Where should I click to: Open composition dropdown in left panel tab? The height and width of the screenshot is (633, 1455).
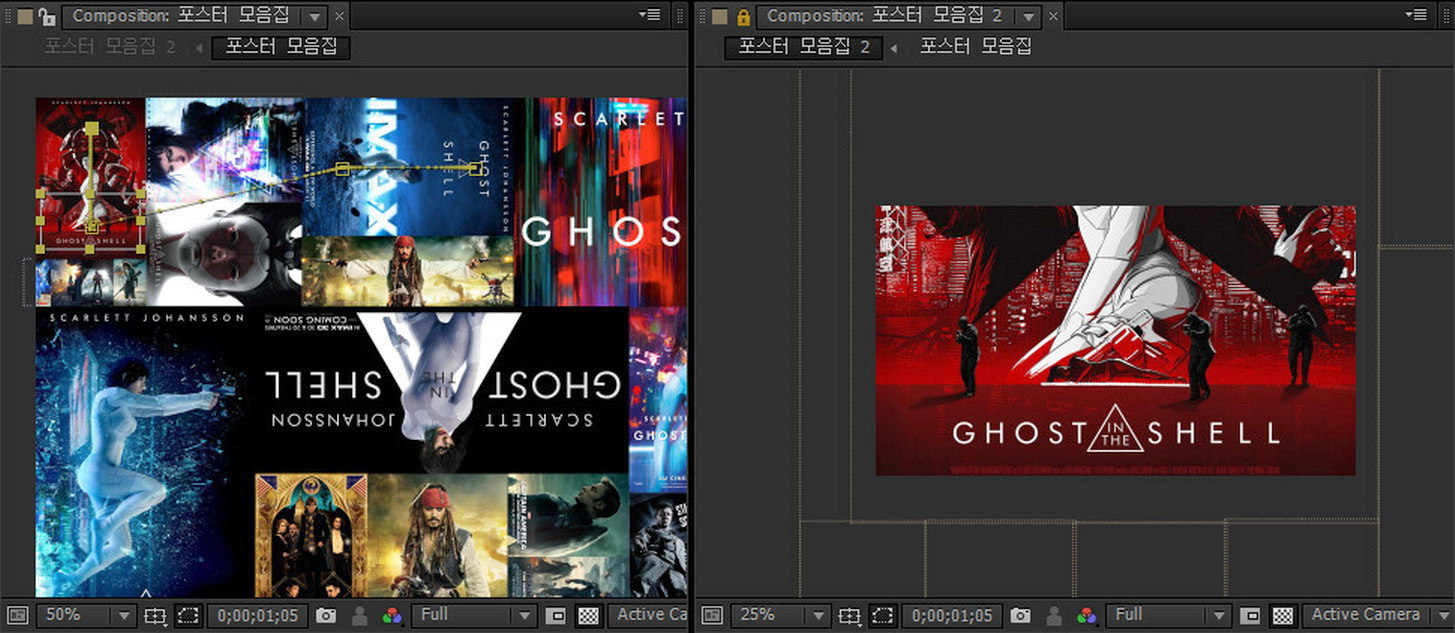tap(314, 17)
